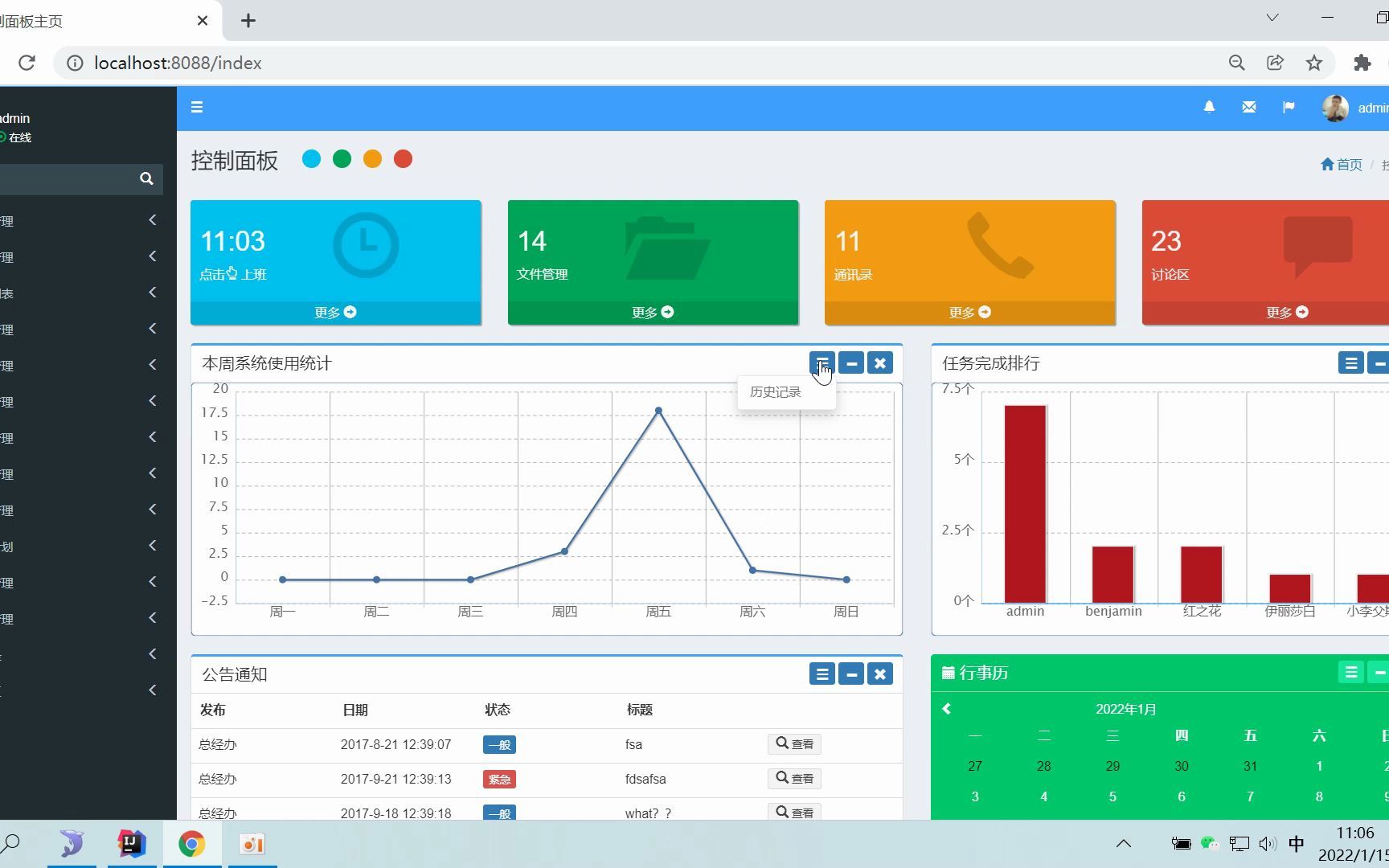This screenshot has height=868, width=1389.
Task: Collapse the 本周系统使用统计 chart panel
Action: pyautogui.click(x=851, y=363)
